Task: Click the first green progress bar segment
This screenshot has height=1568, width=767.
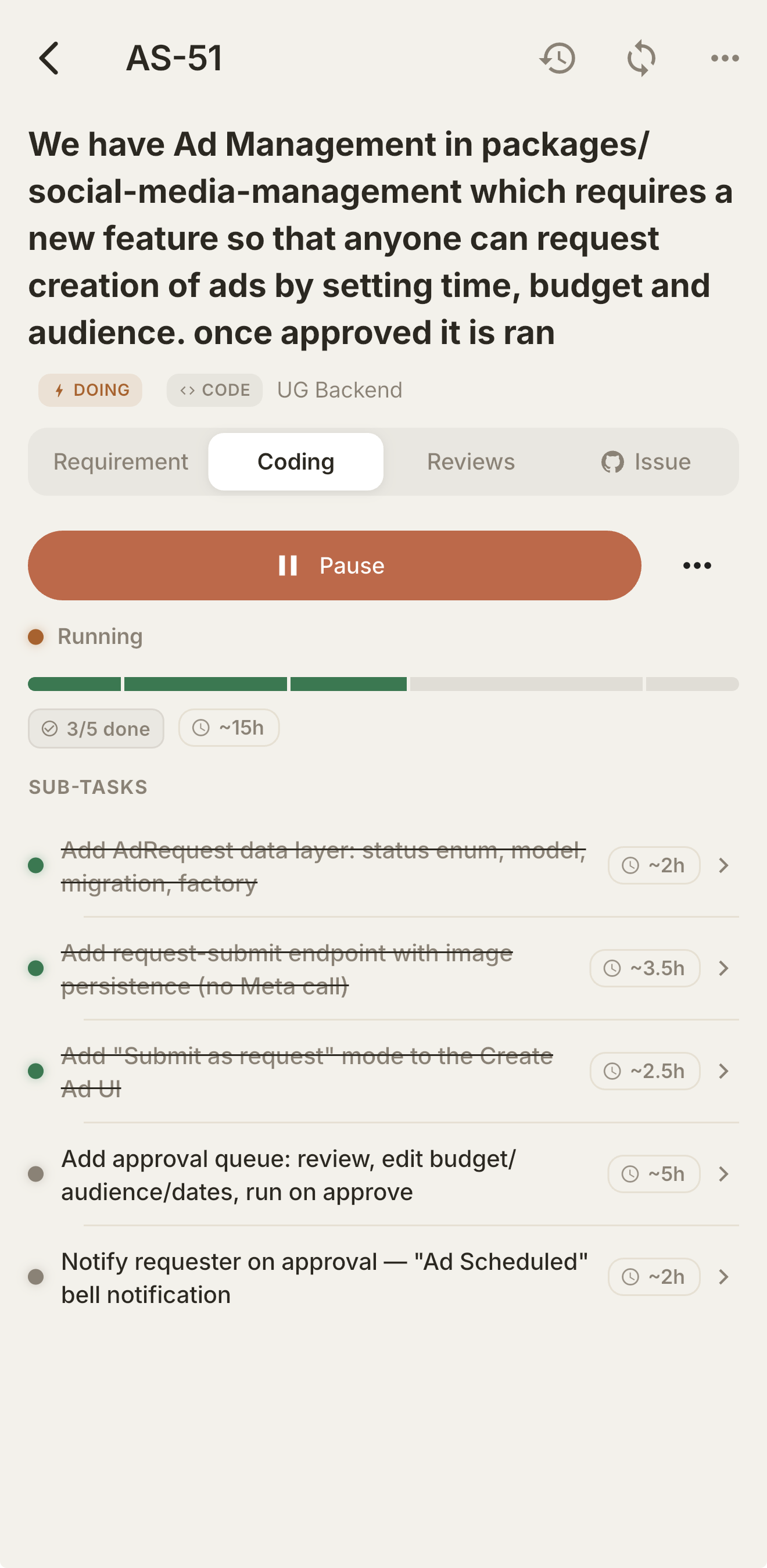Action: 74,684
